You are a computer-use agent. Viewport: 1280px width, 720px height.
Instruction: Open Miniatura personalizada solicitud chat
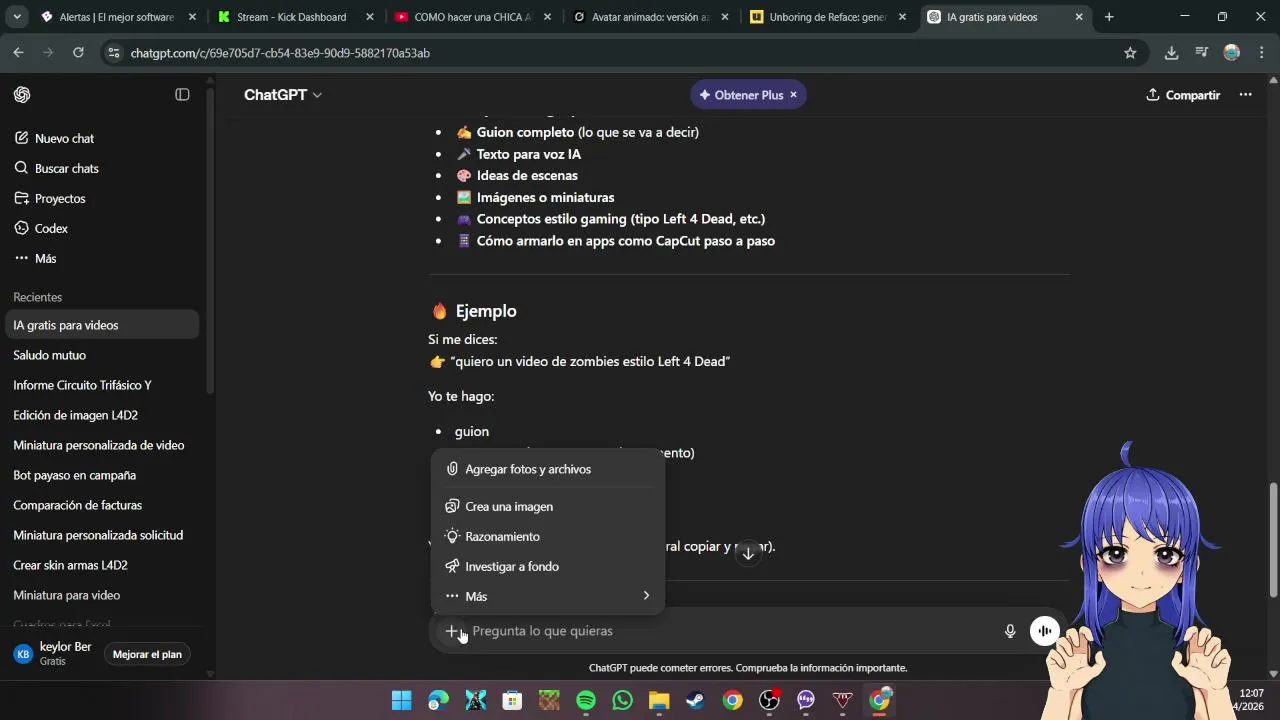click(x=102, y=535)
